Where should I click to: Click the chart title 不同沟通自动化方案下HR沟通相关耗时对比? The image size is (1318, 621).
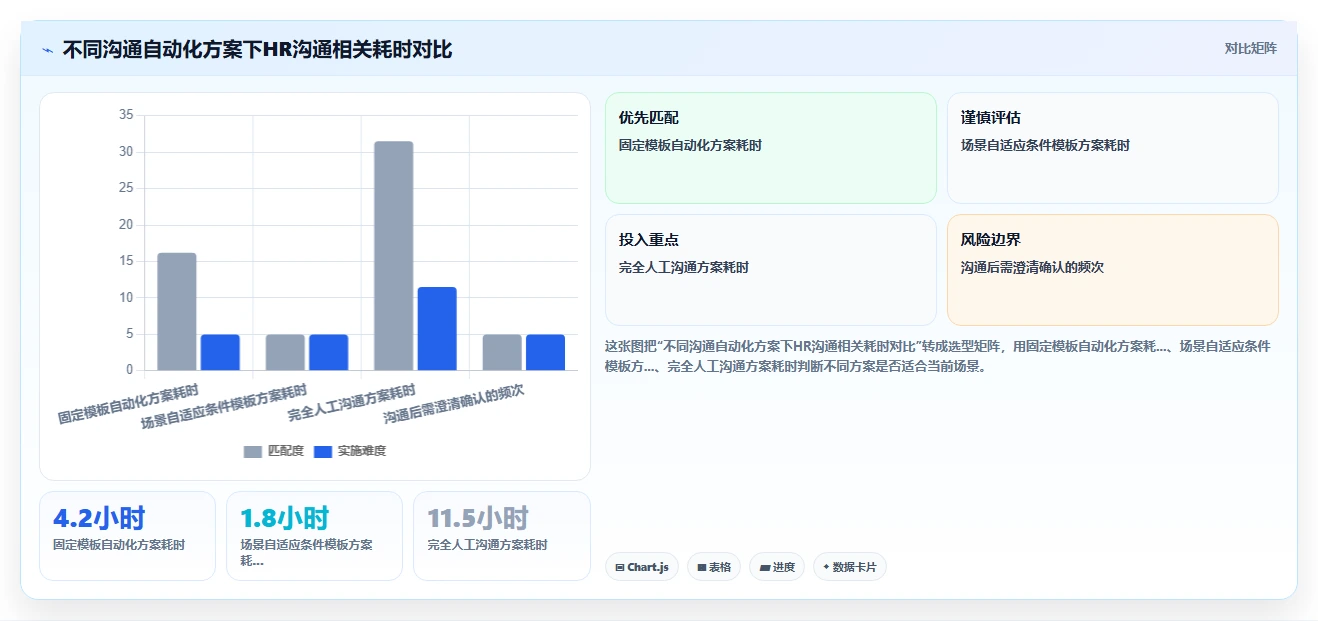(257, 49)
